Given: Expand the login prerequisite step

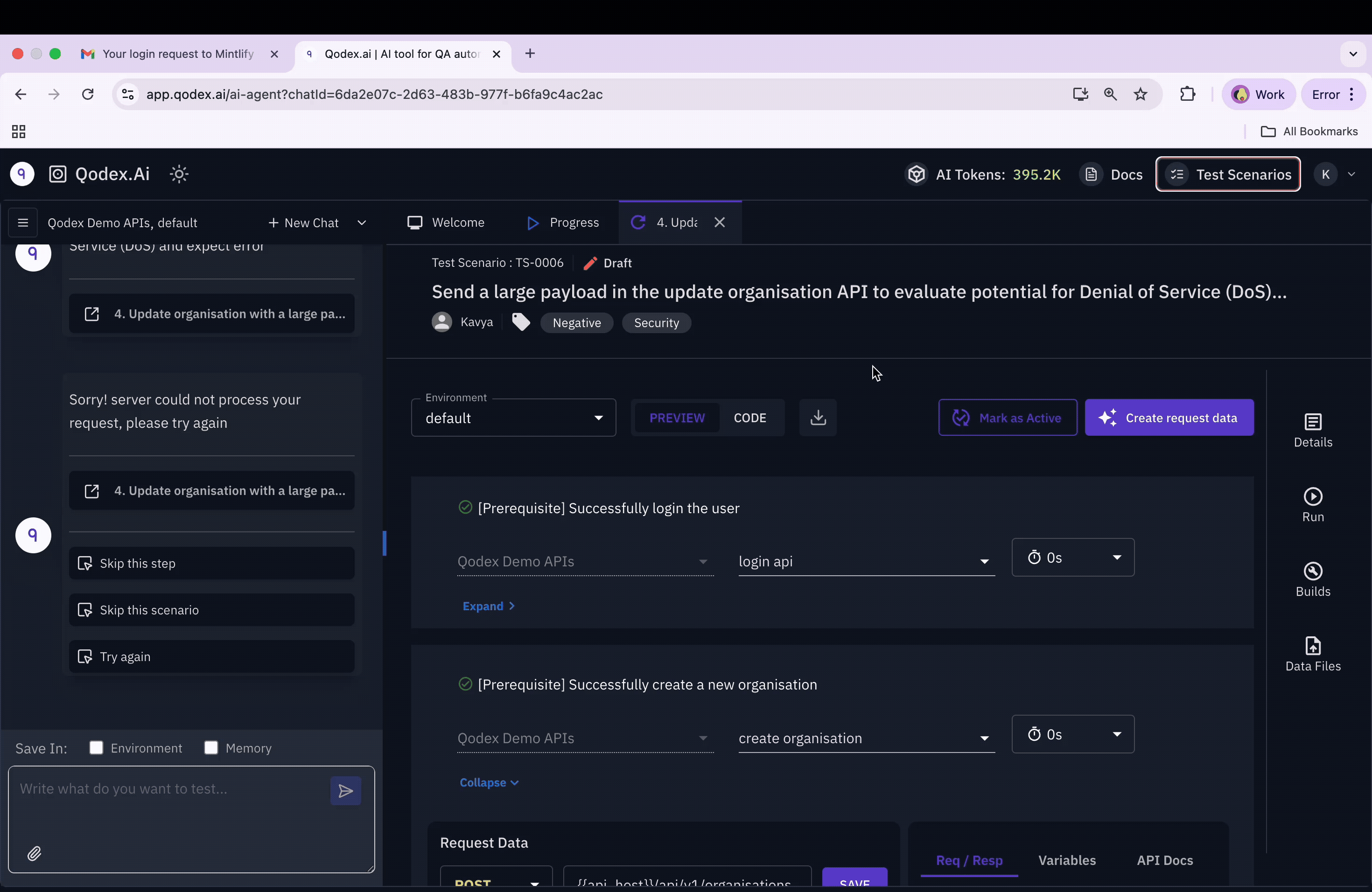Looking at the screenshot, I should pos(488,606).
